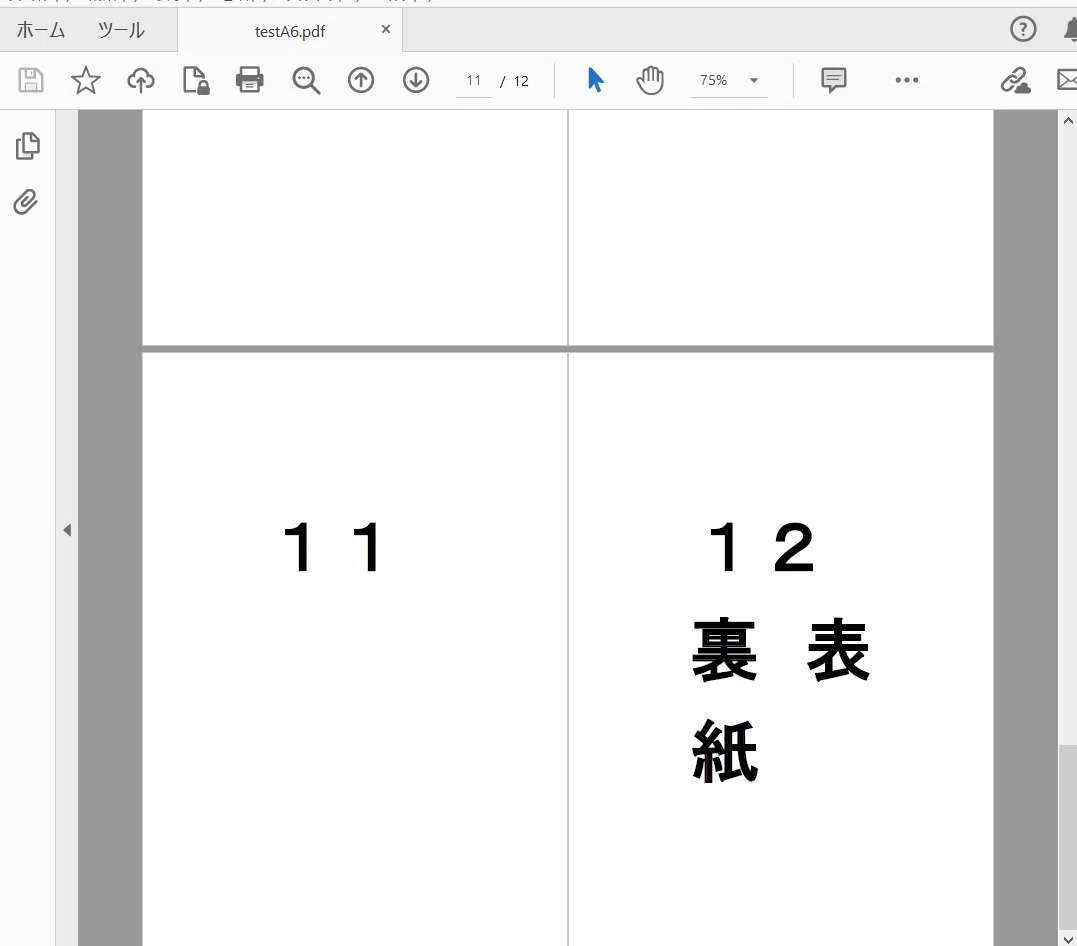Print the document via printer icon
Screen dimensions: 1077x946
[x=250, y=80]
